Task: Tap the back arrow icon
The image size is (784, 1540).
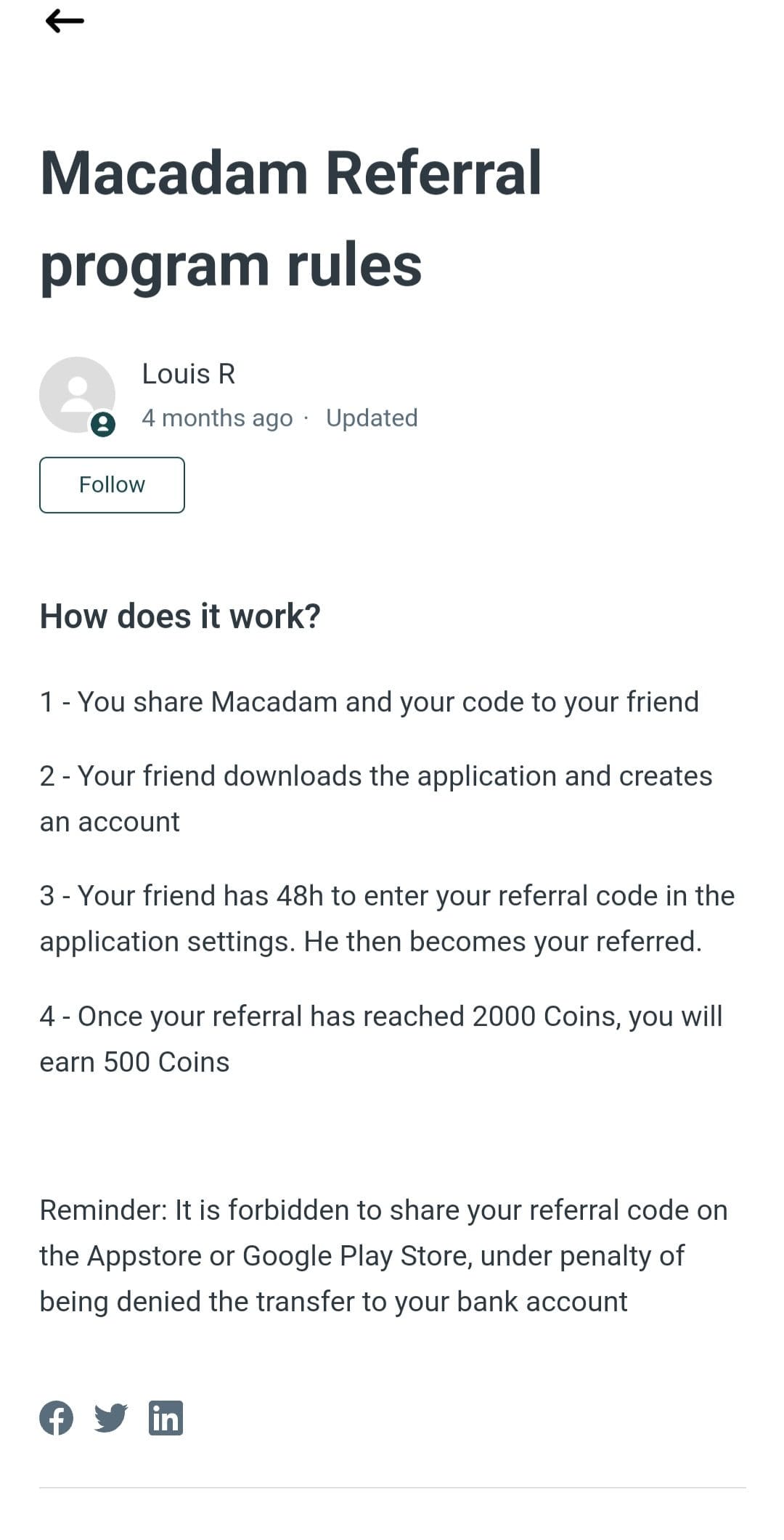Action: [65, 21]
